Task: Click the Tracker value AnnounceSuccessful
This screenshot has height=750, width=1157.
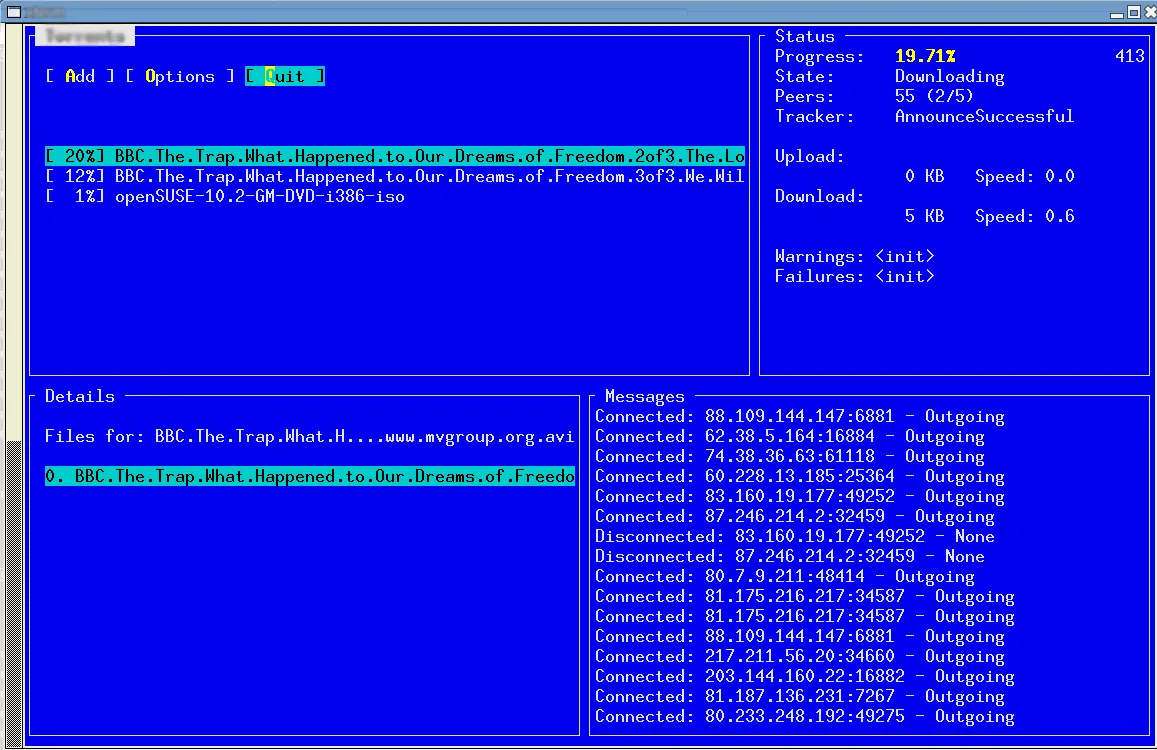Action: (x=984, y=116)
